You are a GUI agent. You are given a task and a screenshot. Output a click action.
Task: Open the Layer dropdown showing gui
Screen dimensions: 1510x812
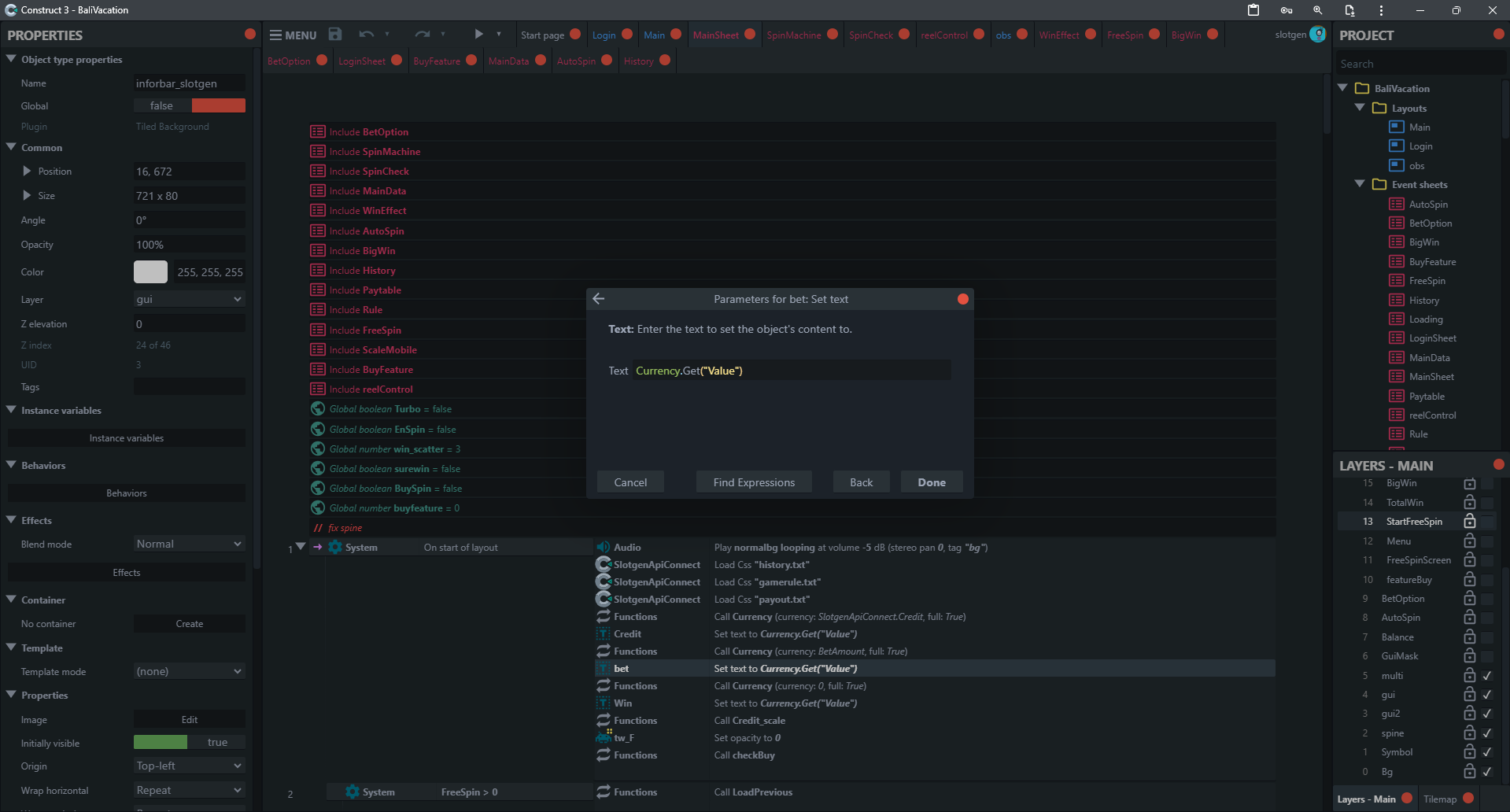click(190, 299)
